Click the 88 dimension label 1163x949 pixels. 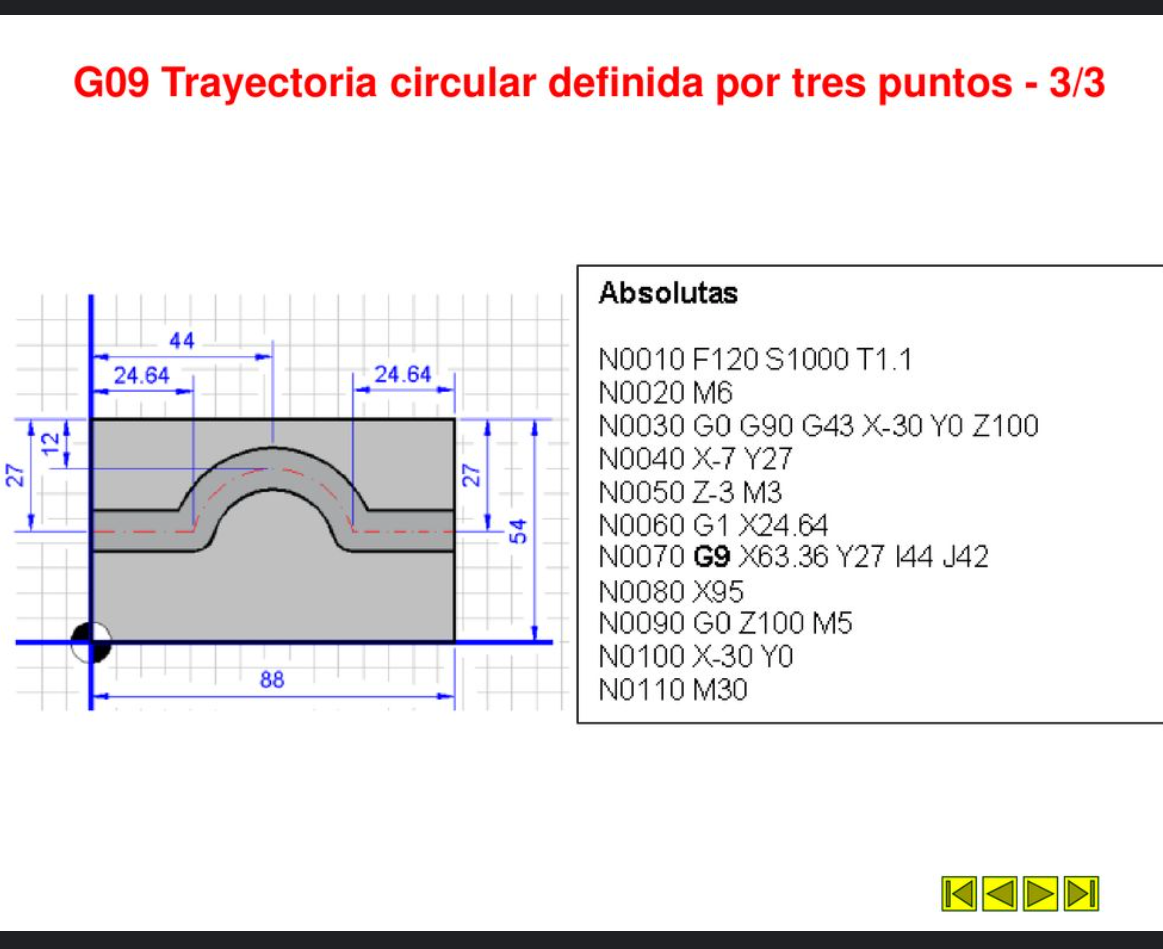272,680
